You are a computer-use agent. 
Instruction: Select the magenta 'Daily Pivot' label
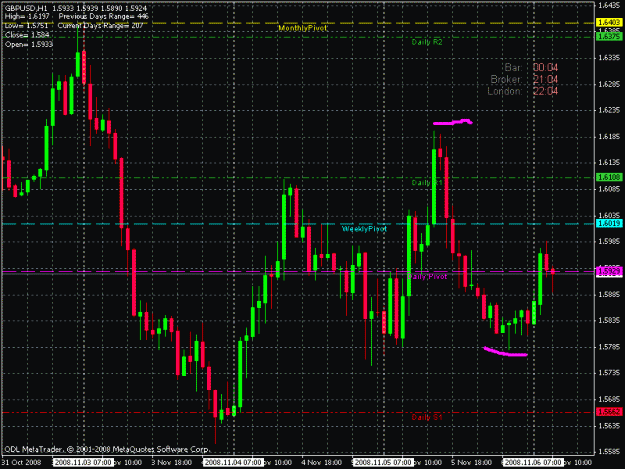[427, 277]
